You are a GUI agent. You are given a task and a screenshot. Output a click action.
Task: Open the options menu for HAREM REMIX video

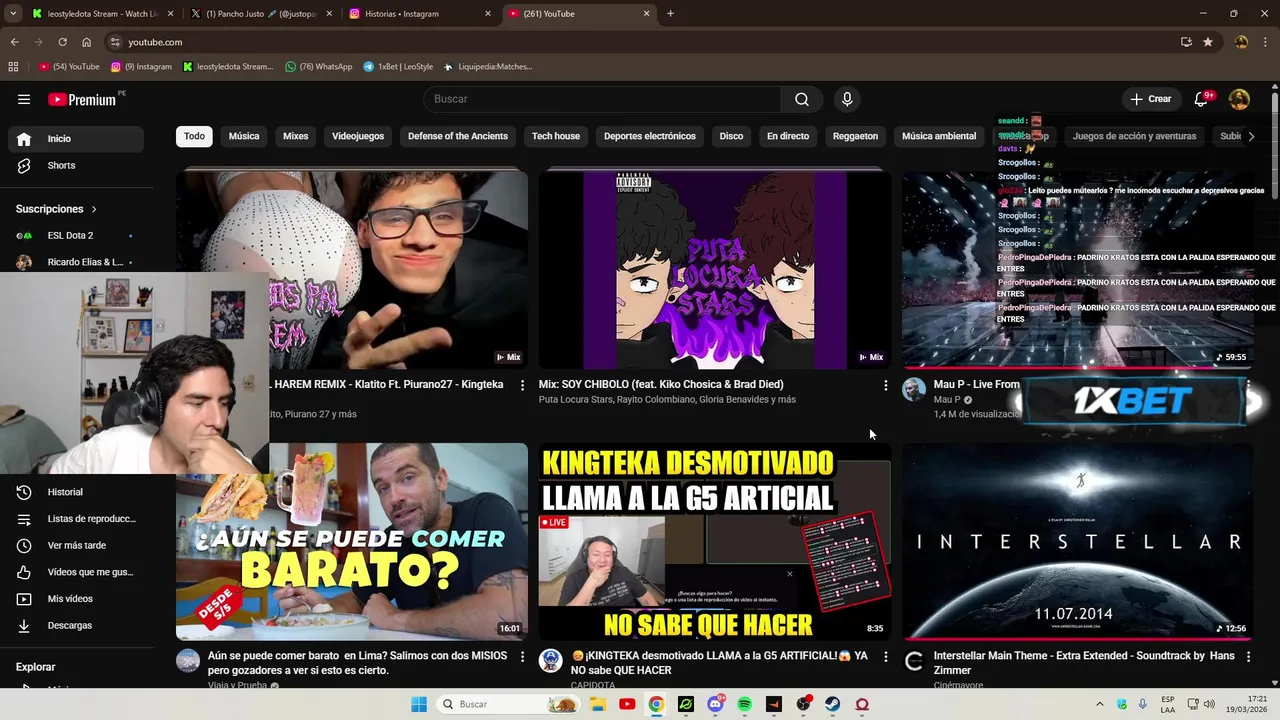point(522,385)
